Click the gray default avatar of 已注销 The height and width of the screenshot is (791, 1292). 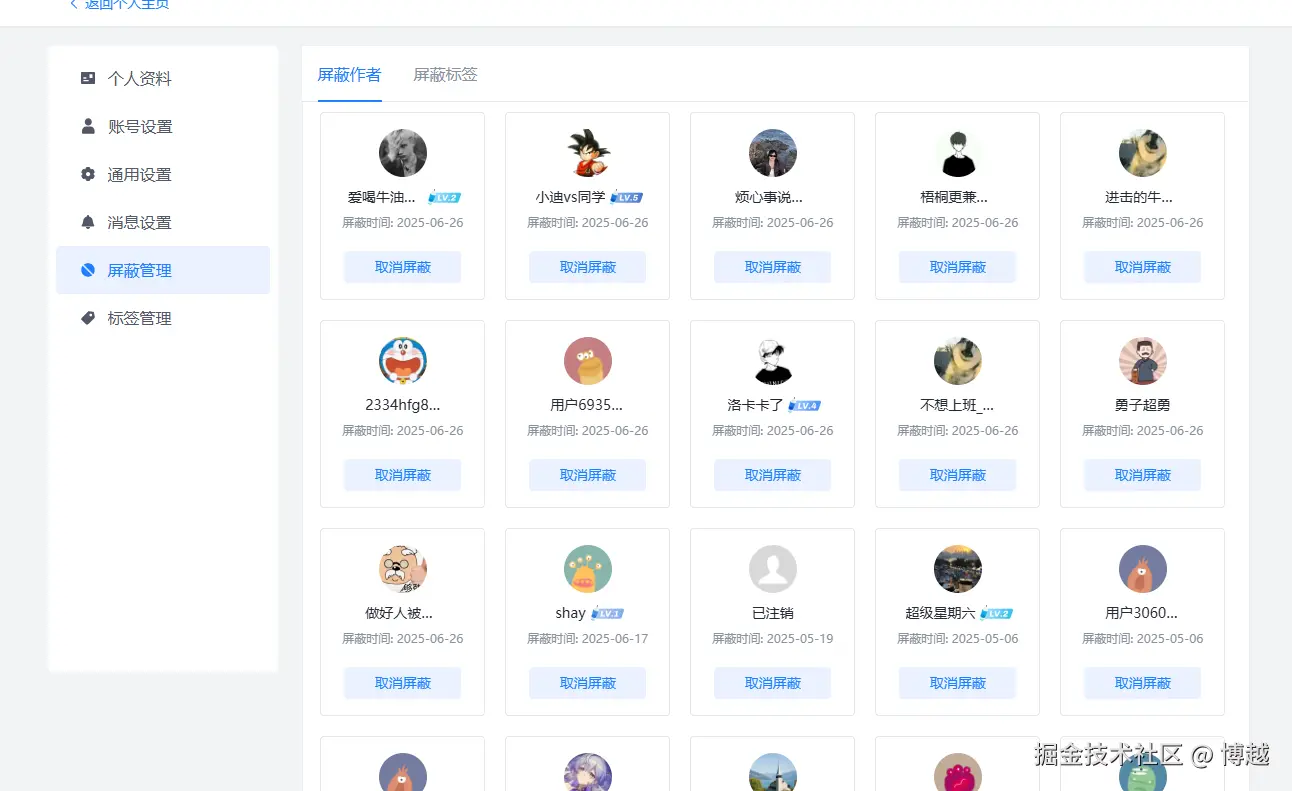(772, 569)
